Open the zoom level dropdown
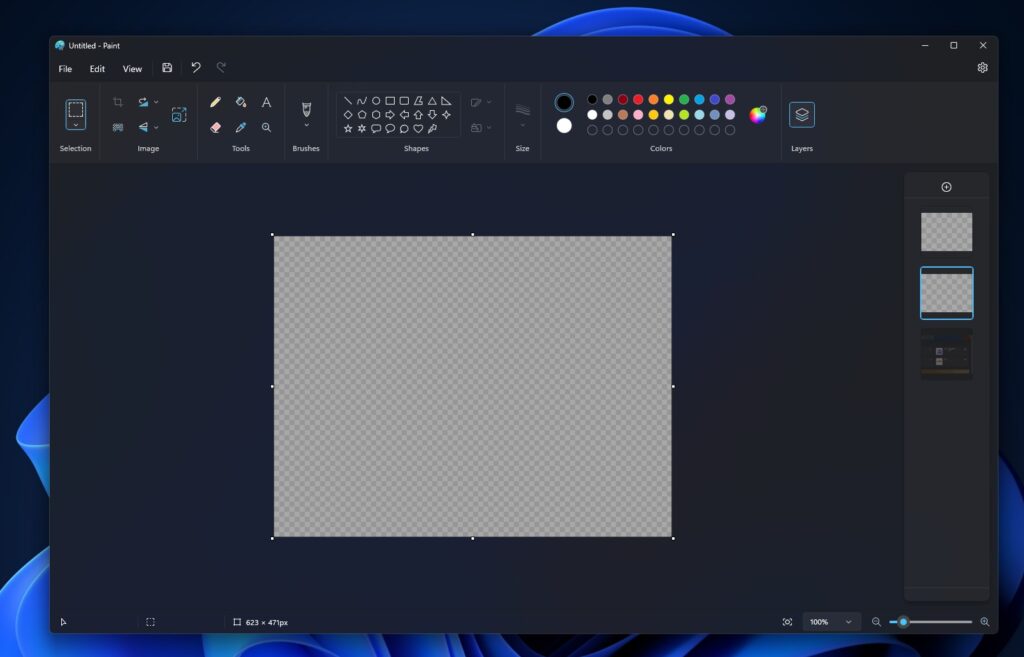 click(x=830, y=621)
